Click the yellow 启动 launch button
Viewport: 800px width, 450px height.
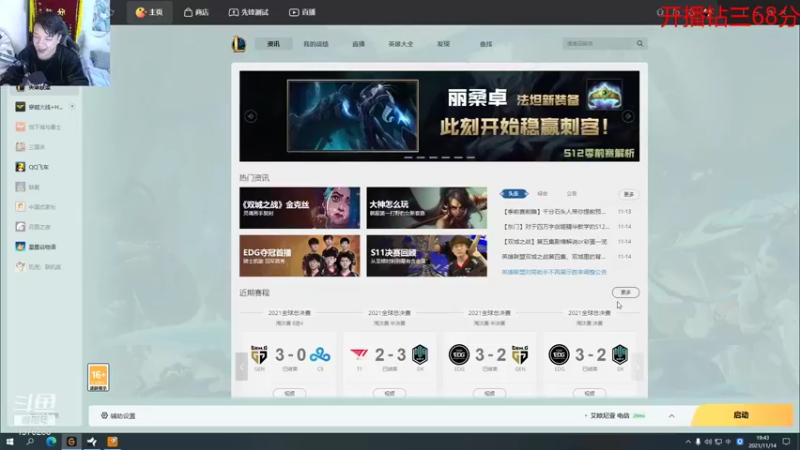742,415
